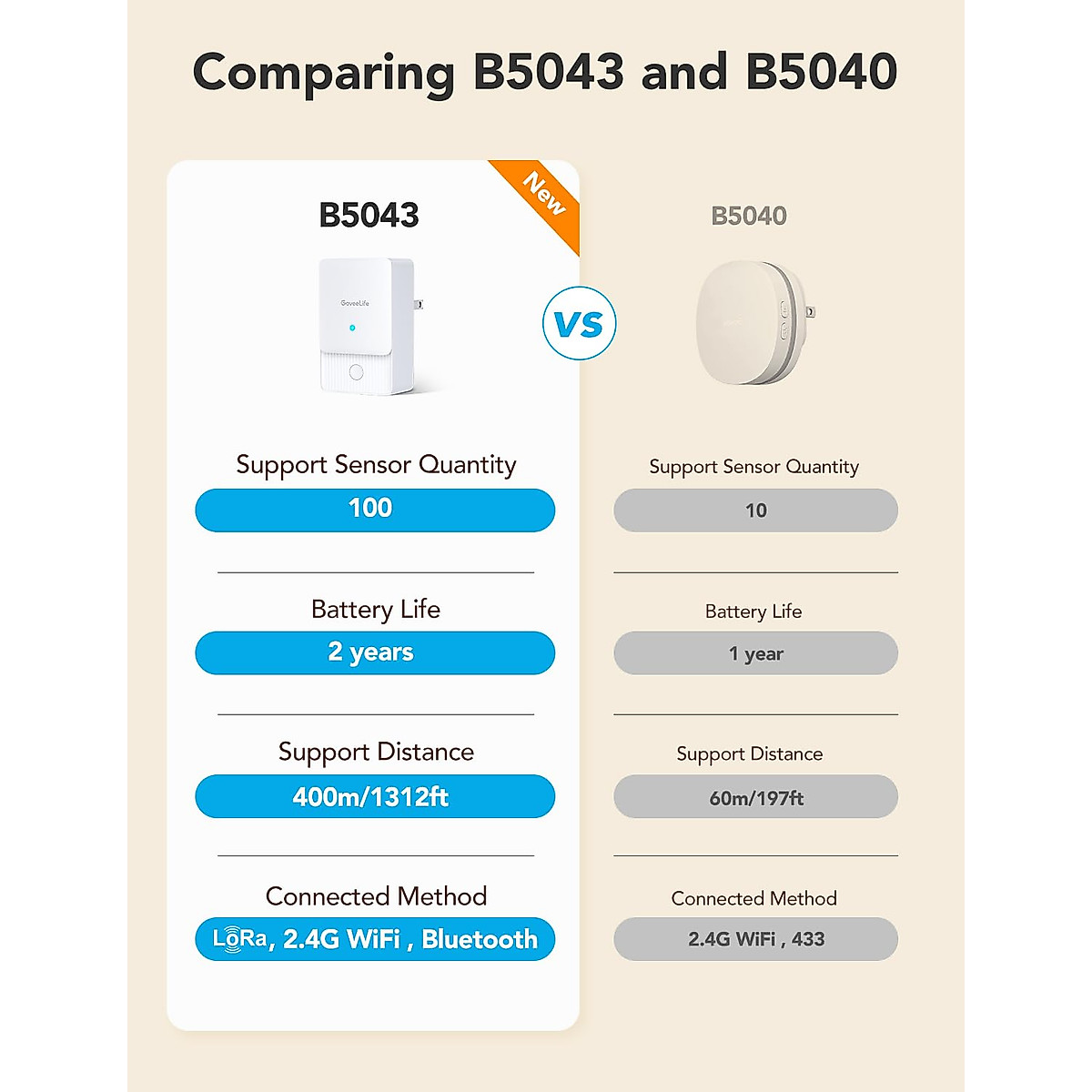This screenshot has width=1092, height=1092.
Task: Click the grey "60m/197ft" distance pill
Action: [x=755, y=797]
